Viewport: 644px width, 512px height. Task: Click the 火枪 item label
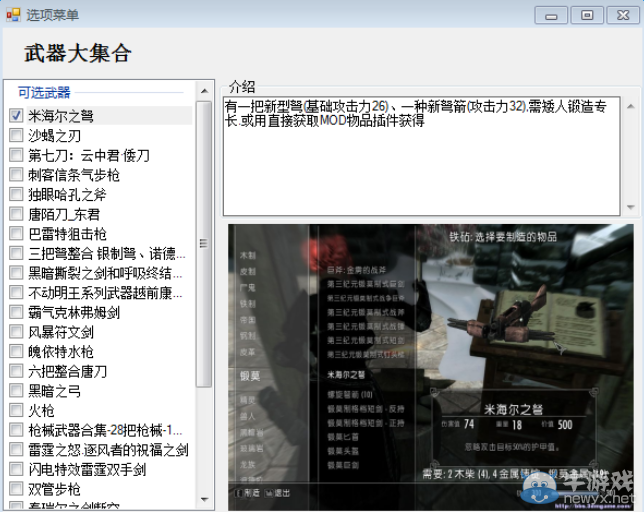41,411
